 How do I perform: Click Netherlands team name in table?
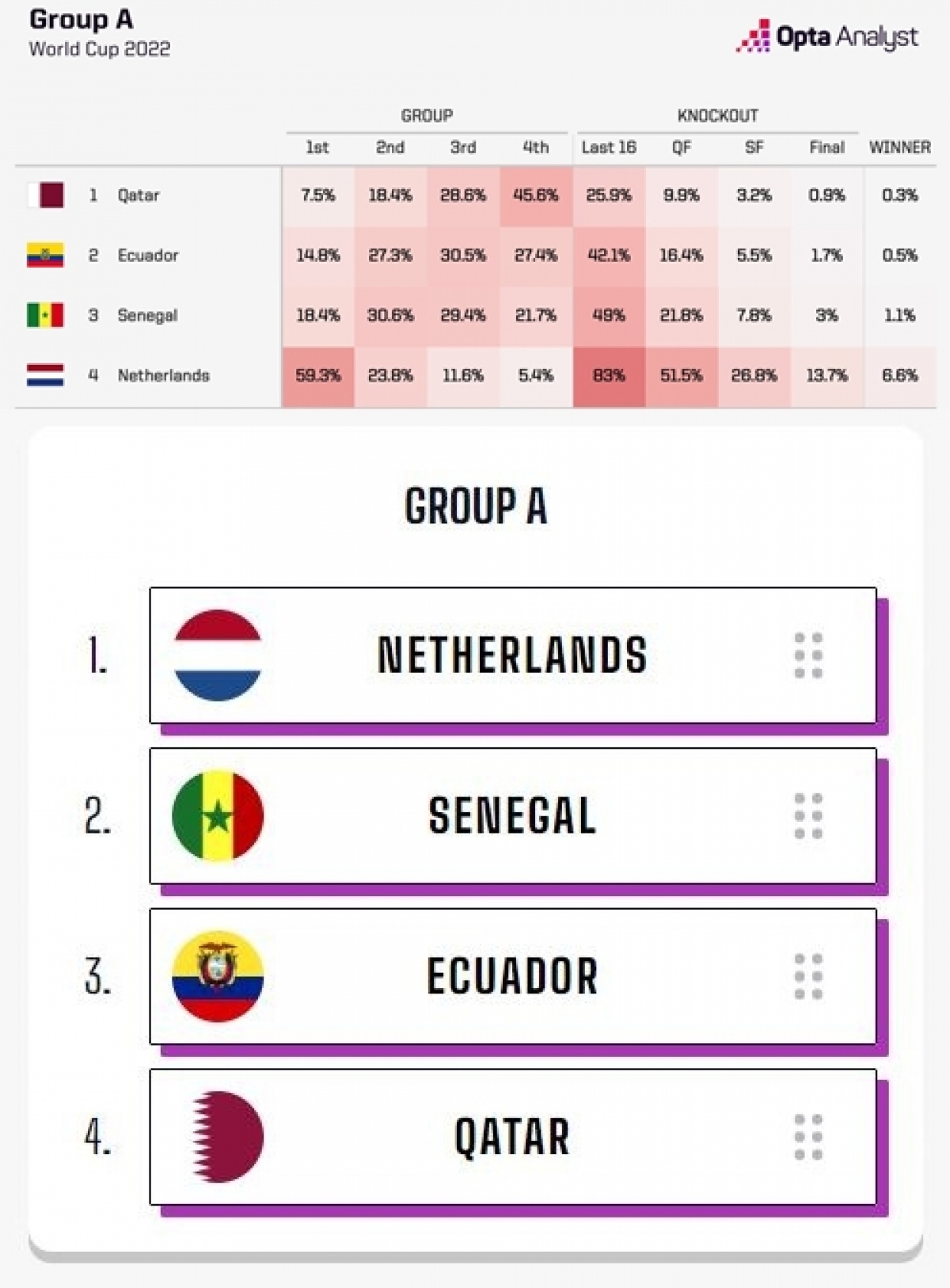163,375
